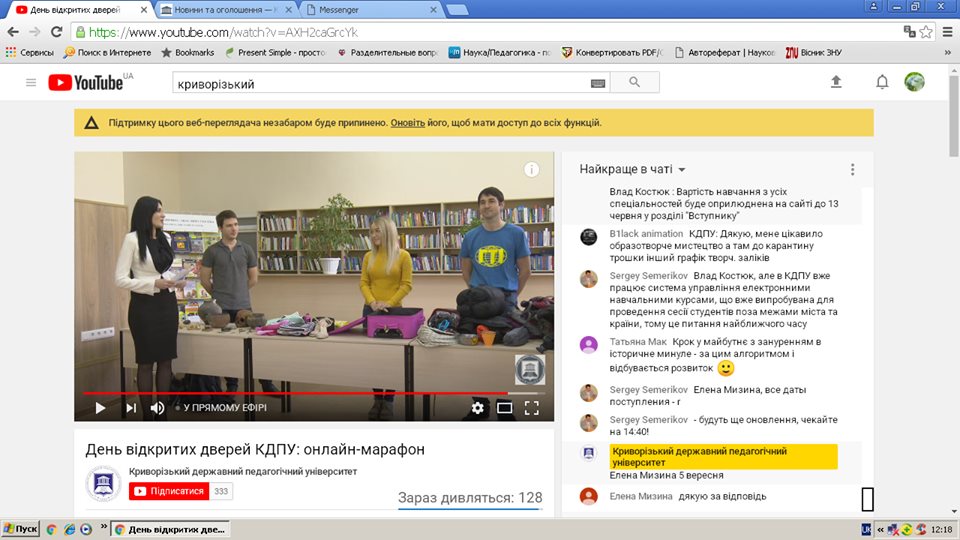The image size is (960, 540).
Task: Open video player settings gear
Action: pos(478,407)
